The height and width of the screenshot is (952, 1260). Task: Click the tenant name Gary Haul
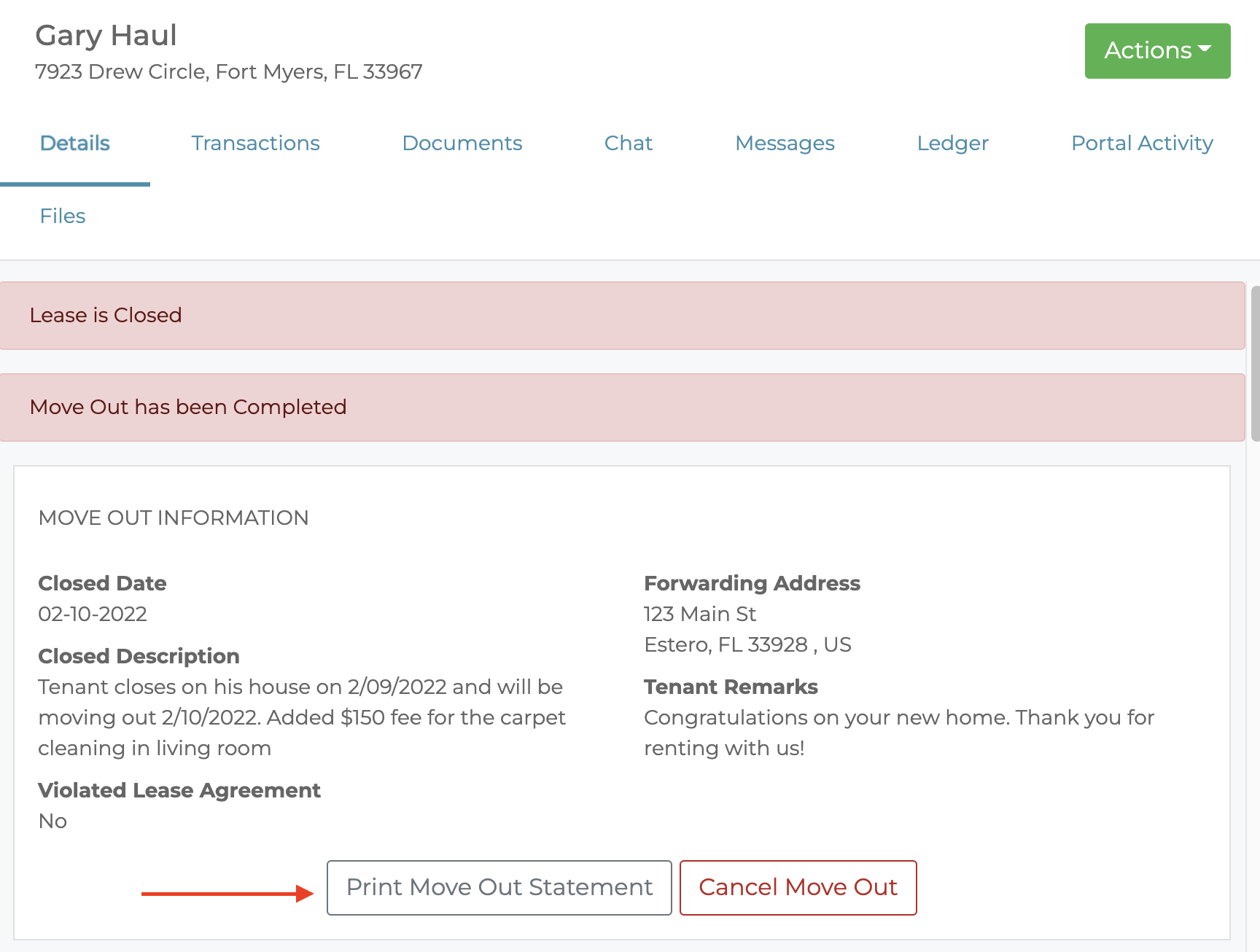coord(106,36)
